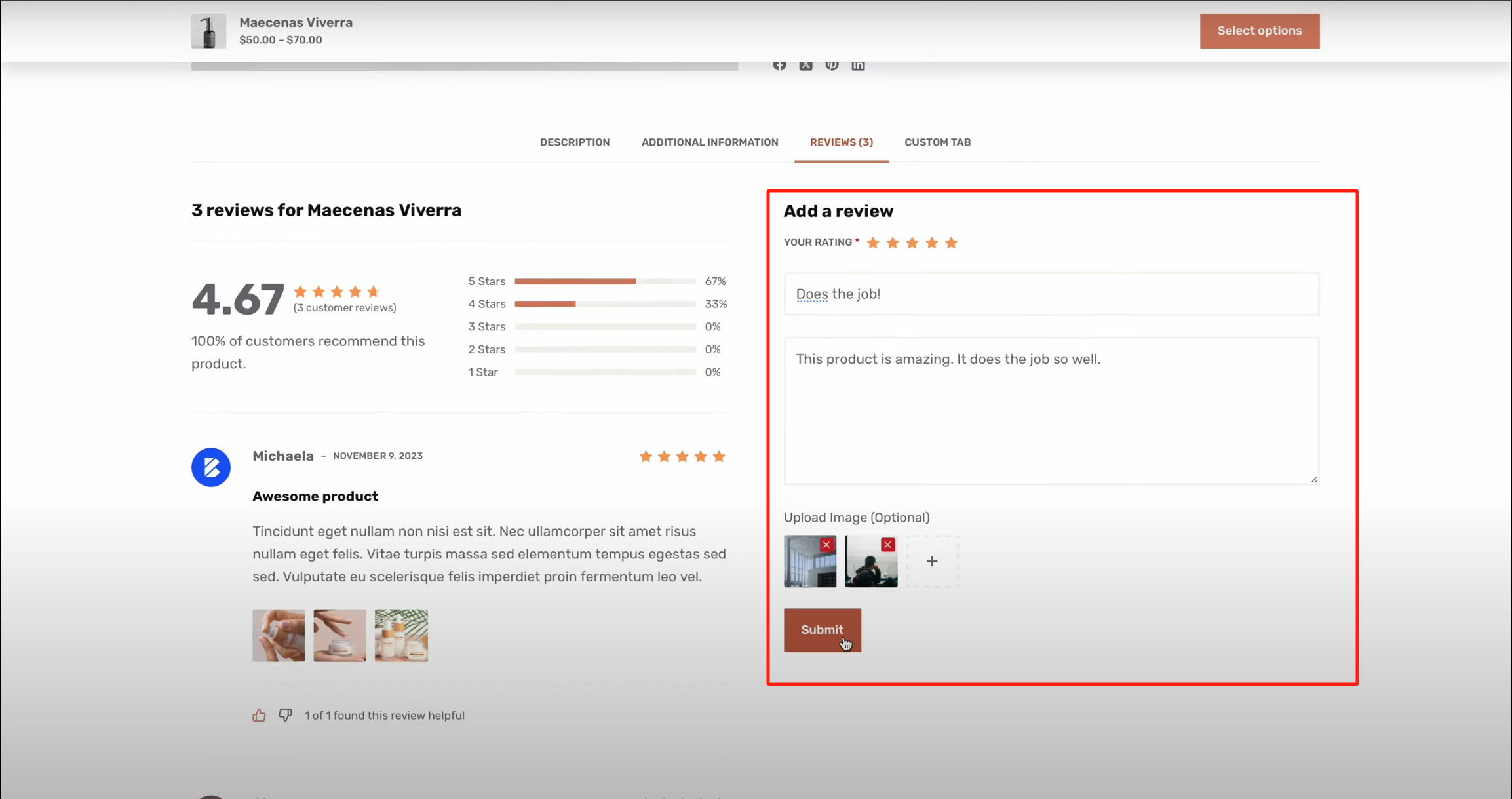This screenshot has width=1512, height=799.
Task: Share product on Facebook icon
Action: click(779, 65)
